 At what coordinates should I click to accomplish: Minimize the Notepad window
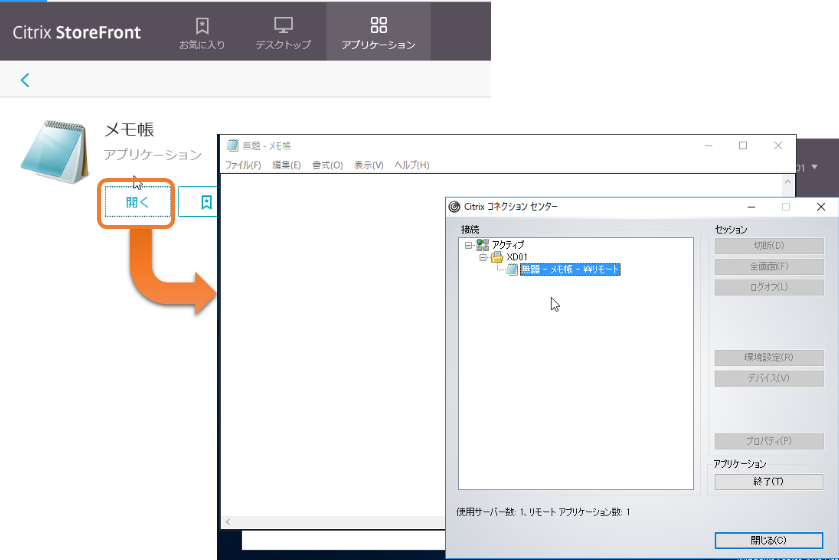pos(708,145)
